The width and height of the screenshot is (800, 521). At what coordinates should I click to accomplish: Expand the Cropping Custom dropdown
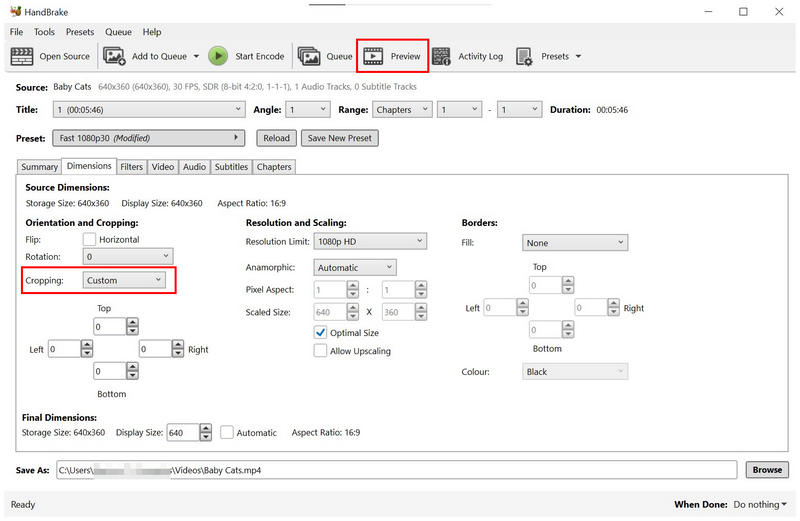click(x=124, y=280)
